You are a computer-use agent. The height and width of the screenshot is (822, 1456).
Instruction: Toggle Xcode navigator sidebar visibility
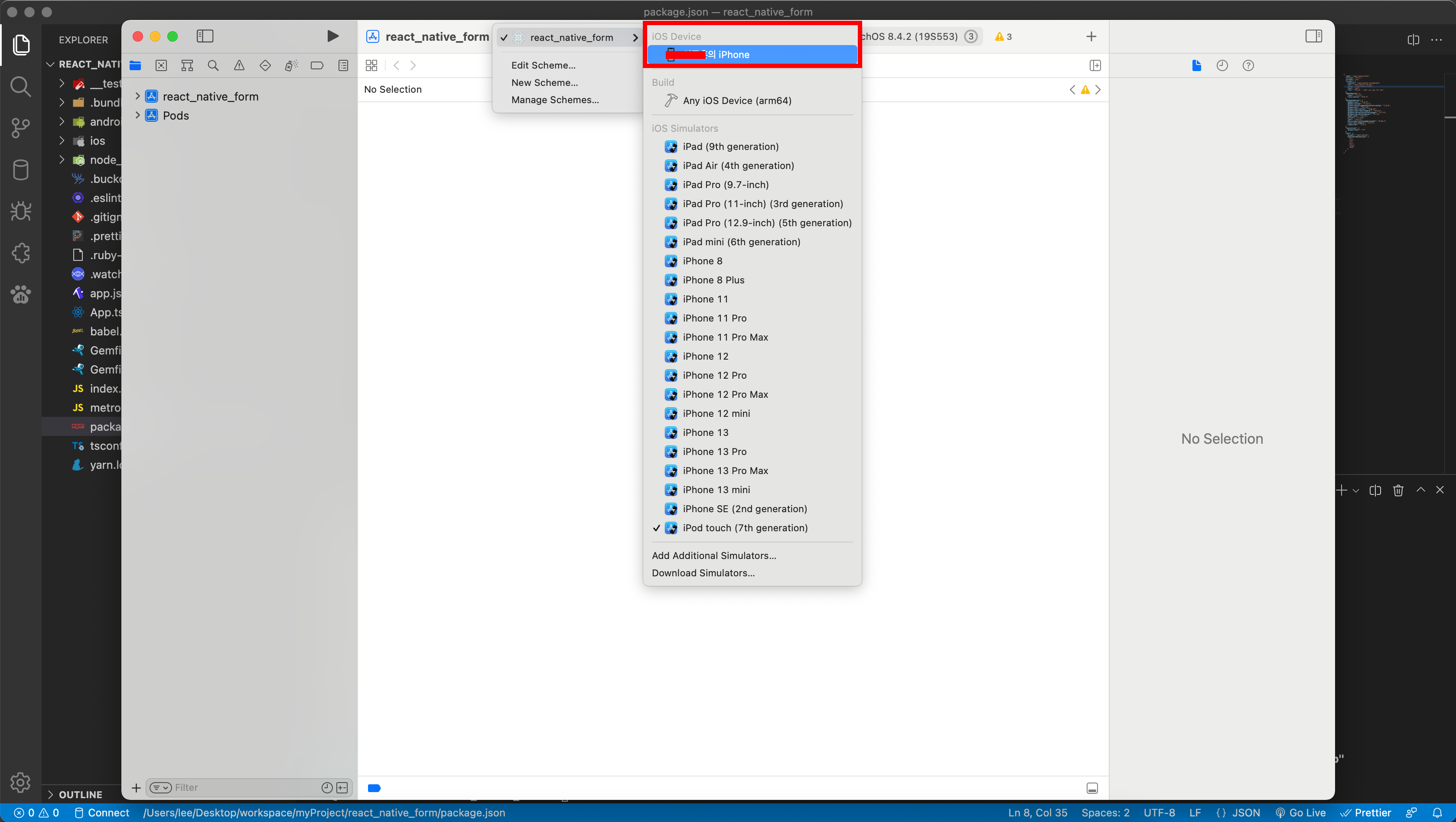[x=205, y=36]
